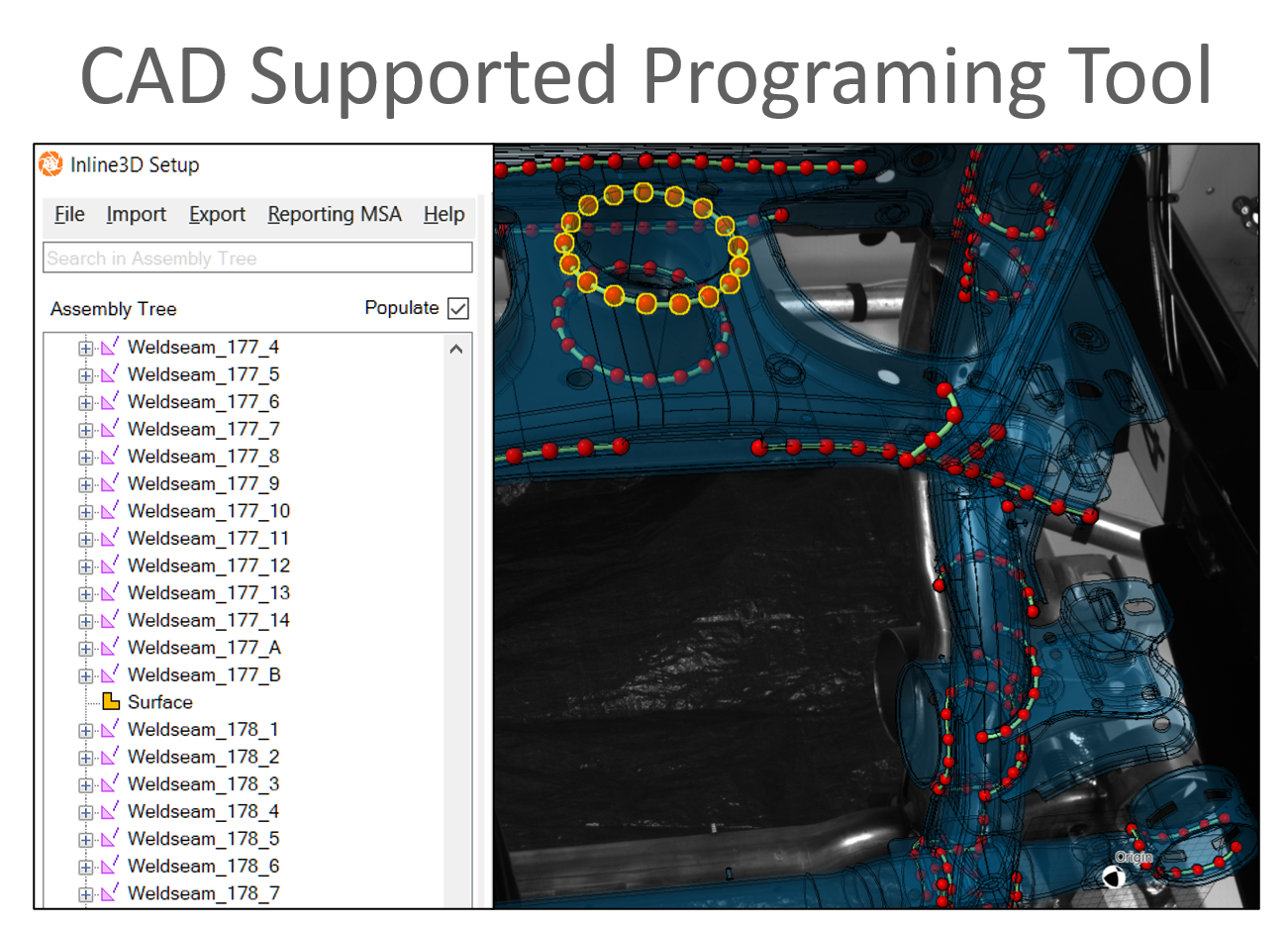The width and height of the screenshot is (1288, 928).
Task: Expand the Weldseam_177_A tree node
Action: click(x=86, y=649)
